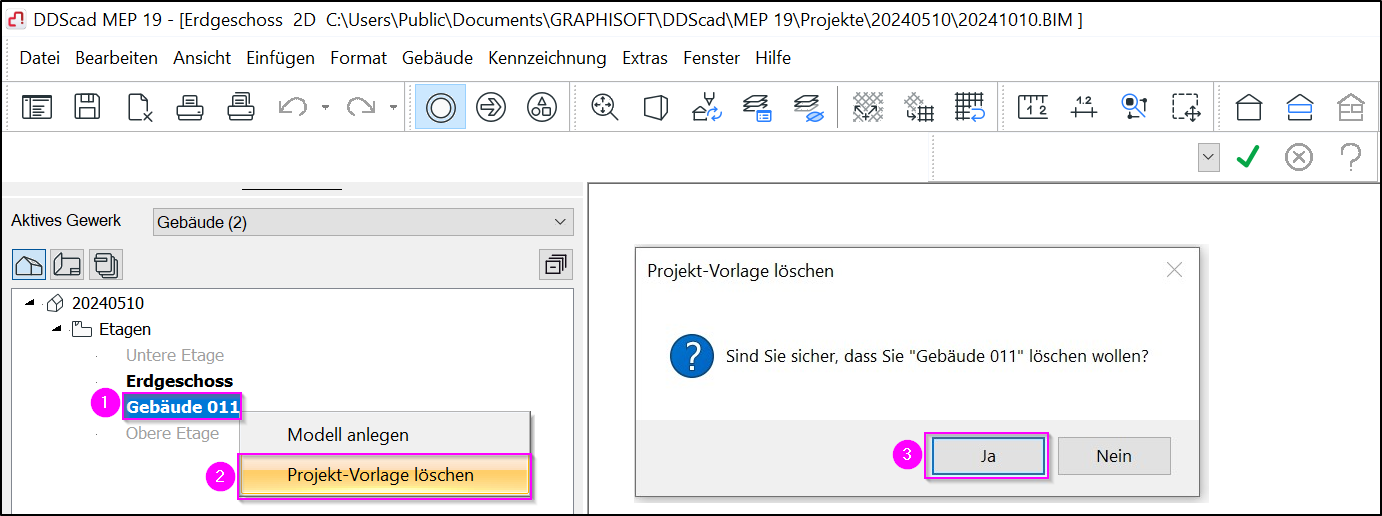Click the plain house outline icon

(x=1248, y=107)
